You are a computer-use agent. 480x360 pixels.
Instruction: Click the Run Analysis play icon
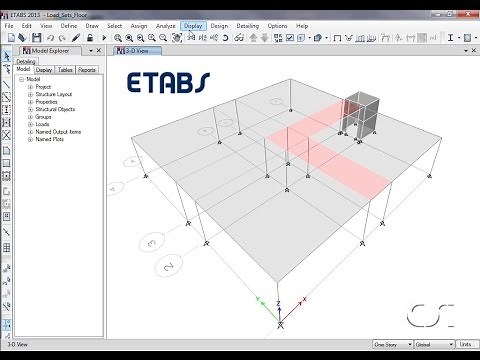104,38
